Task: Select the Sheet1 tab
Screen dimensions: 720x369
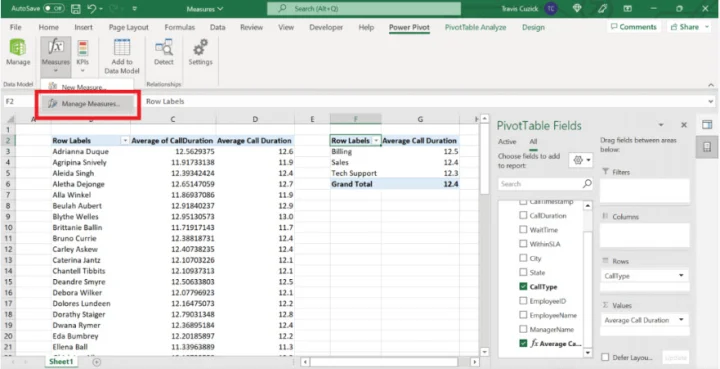Action: tap(61, 362)
